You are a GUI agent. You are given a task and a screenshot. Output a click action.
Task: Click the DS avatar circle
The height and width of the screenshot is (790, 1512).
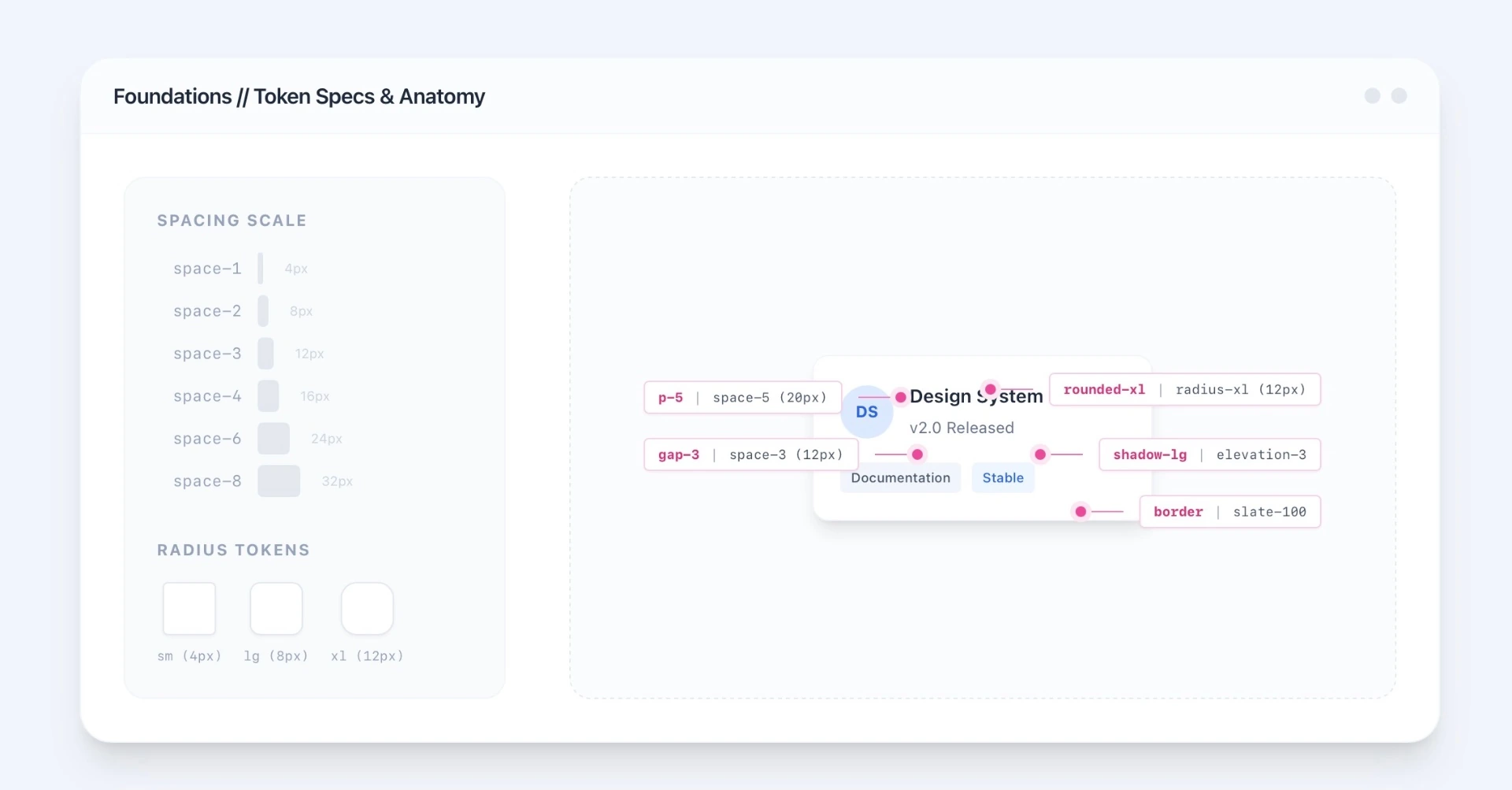tap(866, 412)
